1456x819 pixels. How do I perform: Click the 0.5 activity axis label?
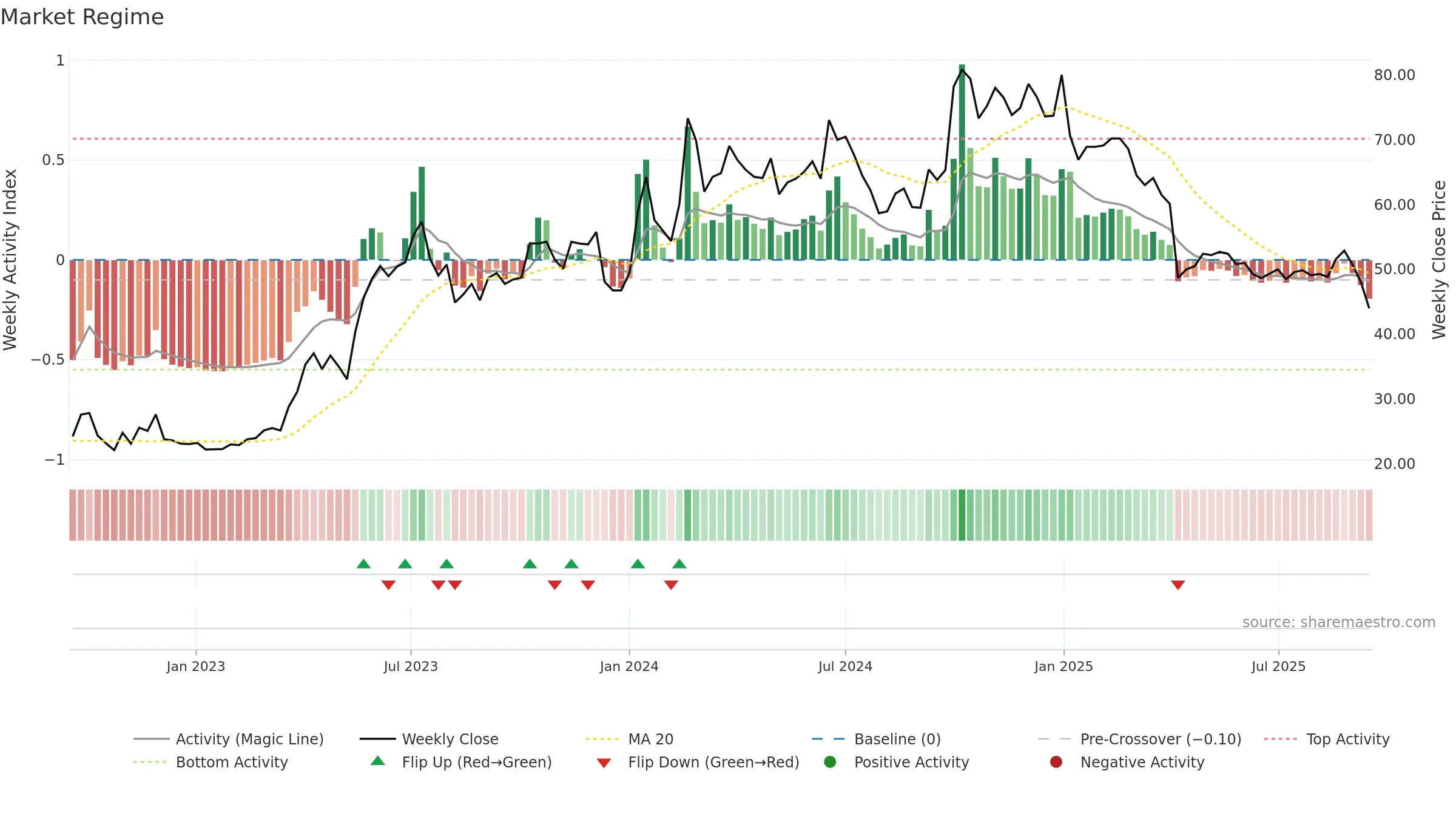[53, 160]
